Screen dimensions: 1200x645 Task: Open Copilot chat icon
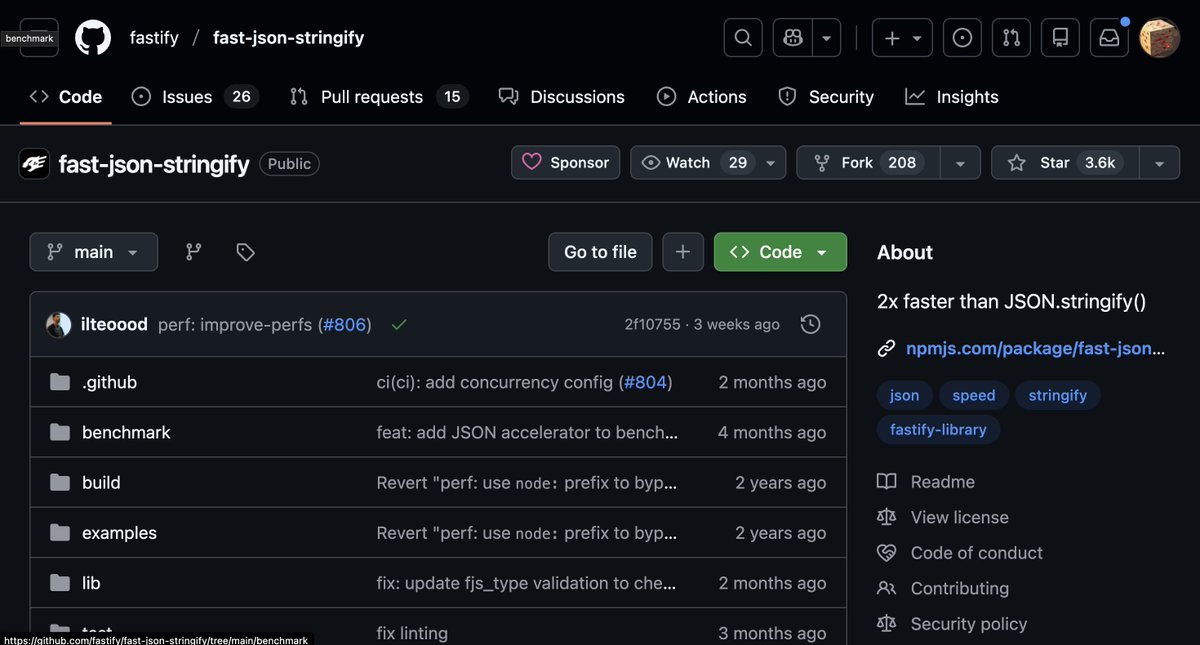(793, 38)
